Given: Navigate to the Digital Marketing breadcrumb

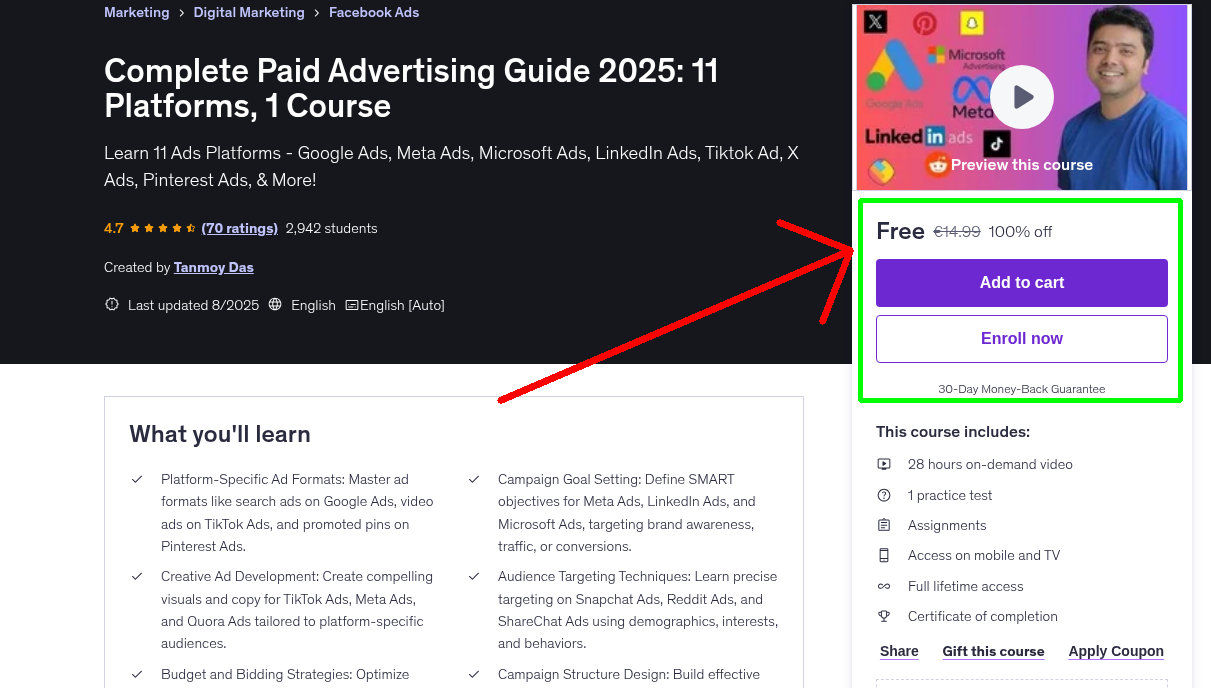Looking at the screenshot, I should 248,12.
